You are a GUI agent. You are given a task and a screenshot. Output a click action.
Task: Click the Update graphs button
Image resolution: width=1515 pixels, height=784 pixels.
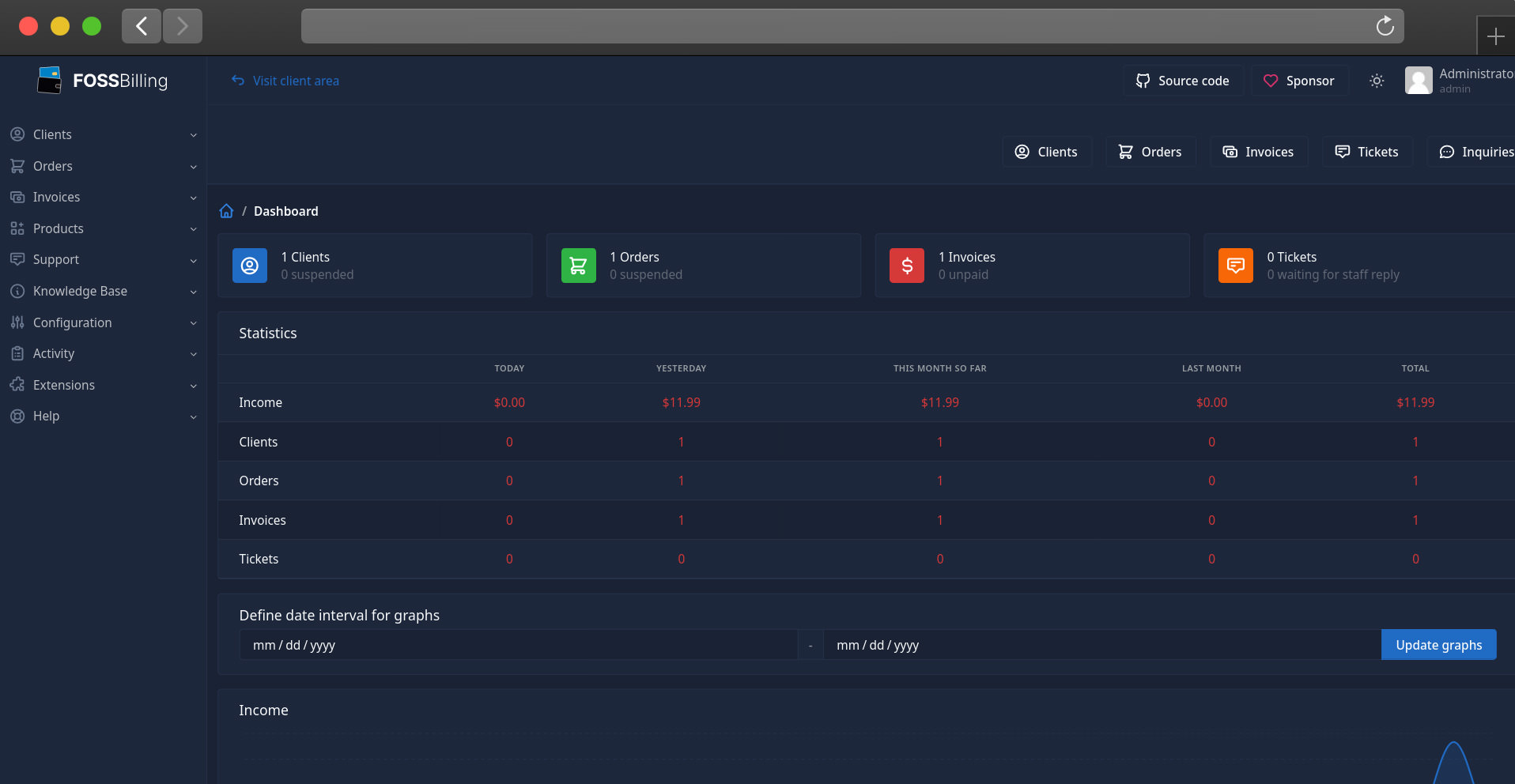click(x=1438, y=645)
